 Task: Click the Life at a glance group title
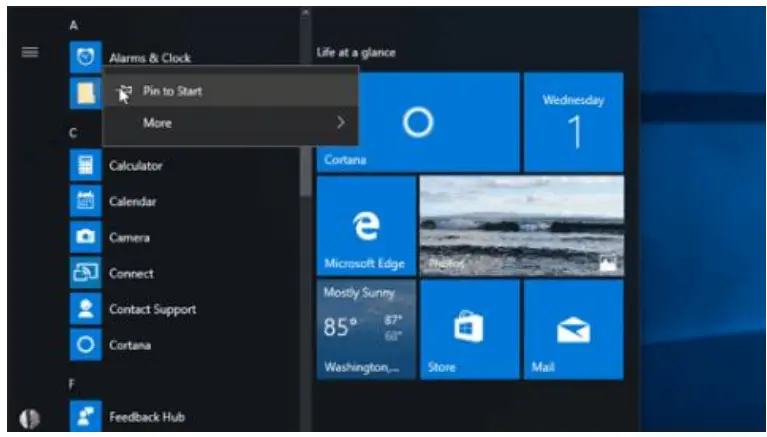(356, 52)
